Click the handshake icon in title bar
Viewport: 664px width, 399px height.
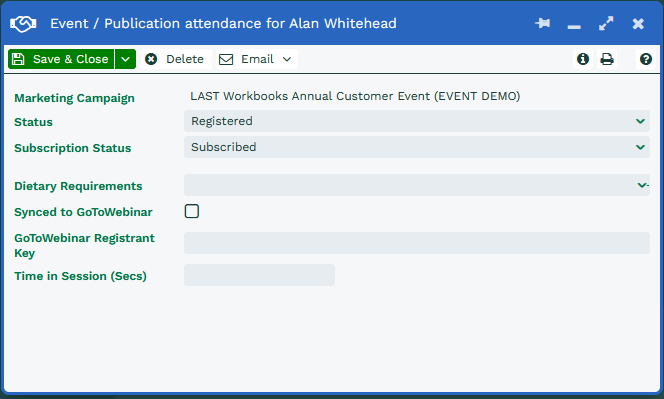point(23,24)
